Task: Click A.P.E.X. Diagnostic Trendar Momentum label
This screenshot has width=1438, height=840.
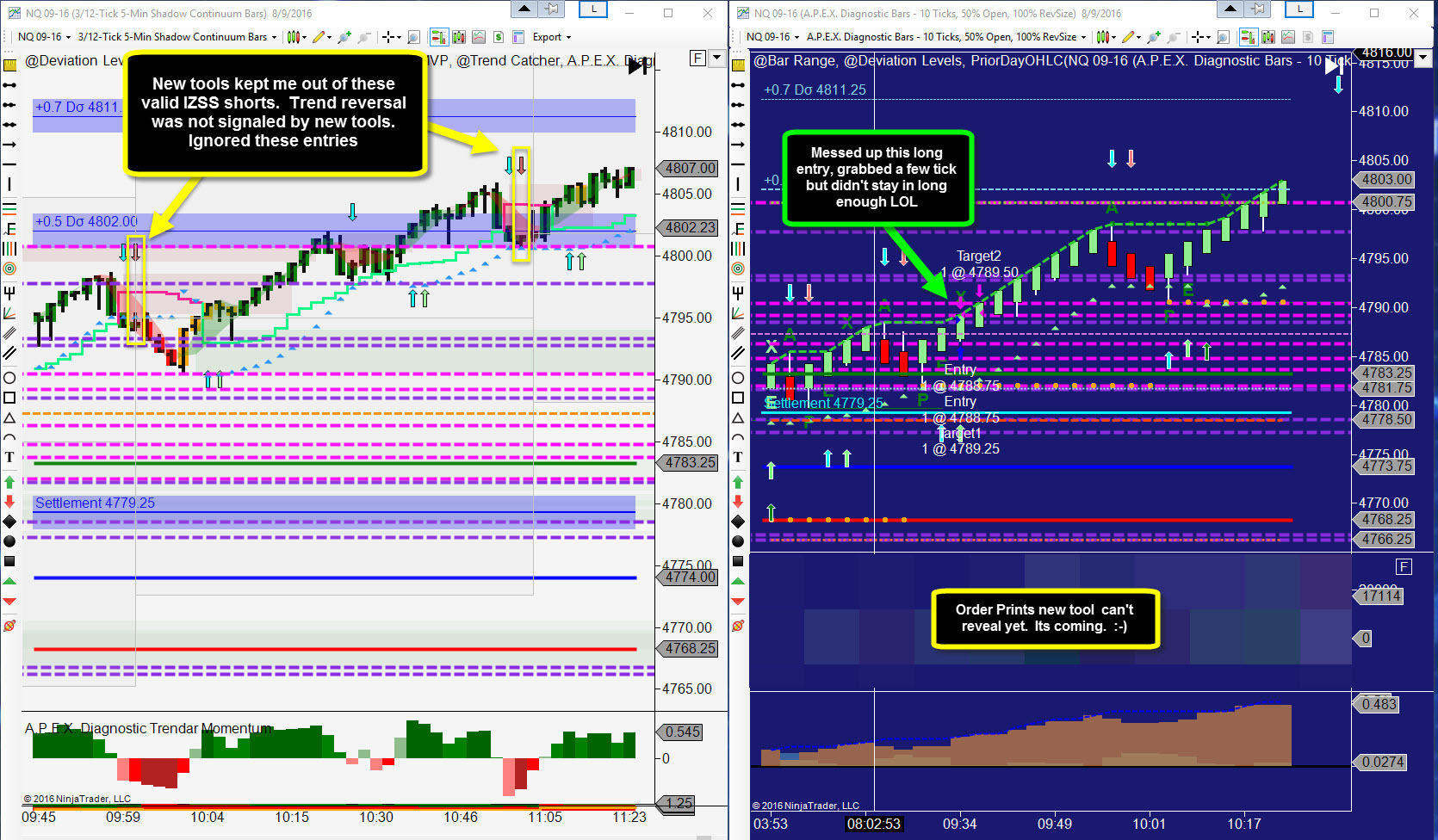Action: 148,729
